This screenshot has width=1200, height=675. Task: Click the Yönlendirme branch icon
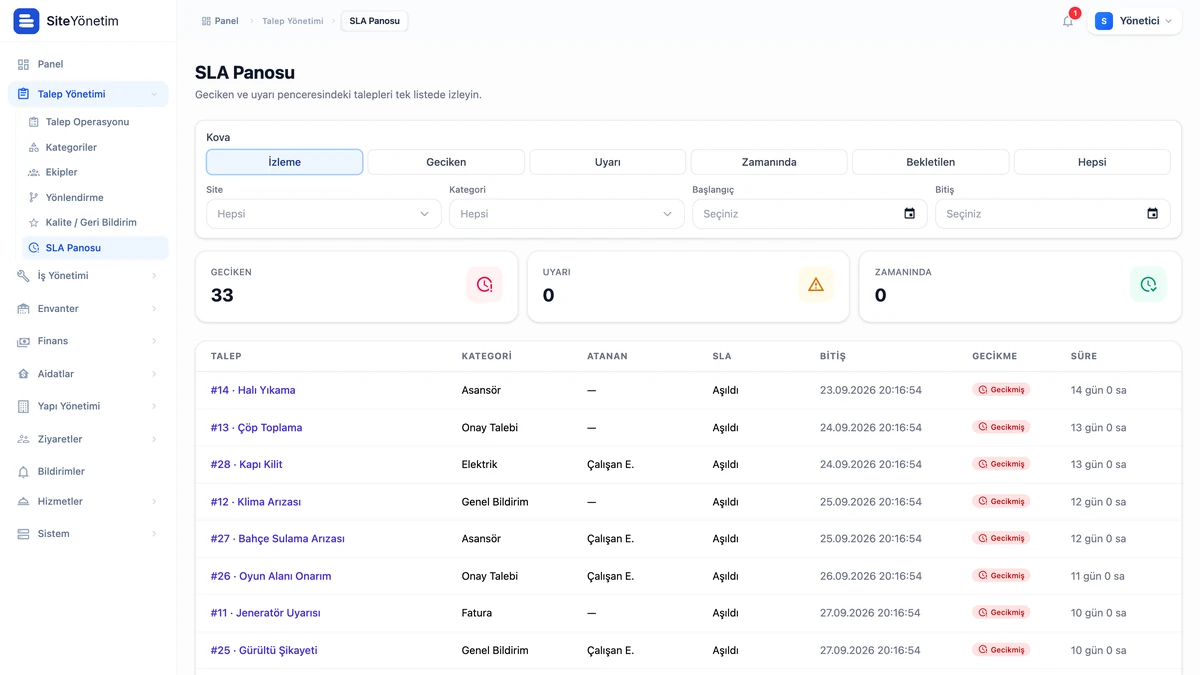tap(34, 197)
